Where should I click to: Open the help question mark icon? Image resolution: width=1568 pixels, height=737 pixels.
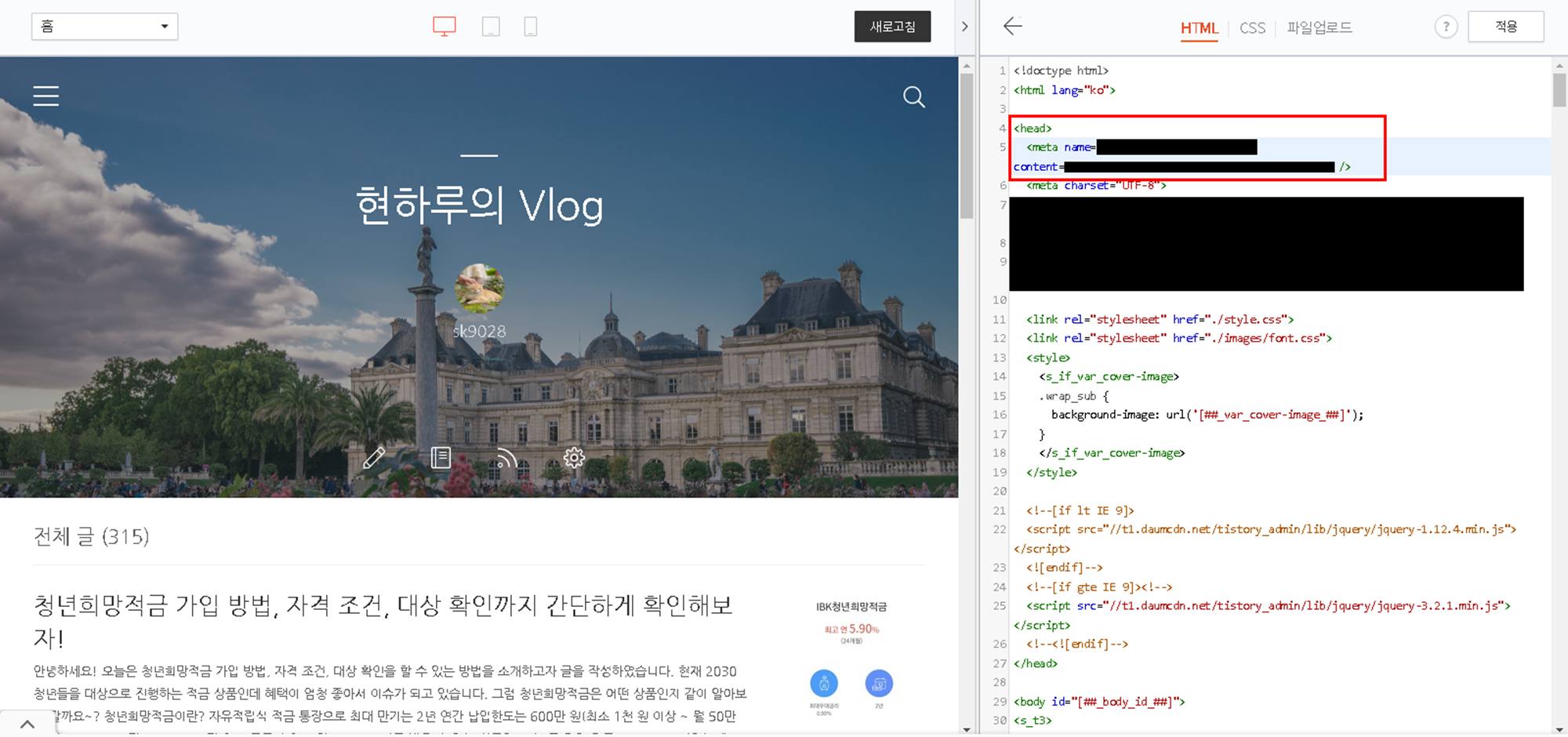click(1446, 27)
